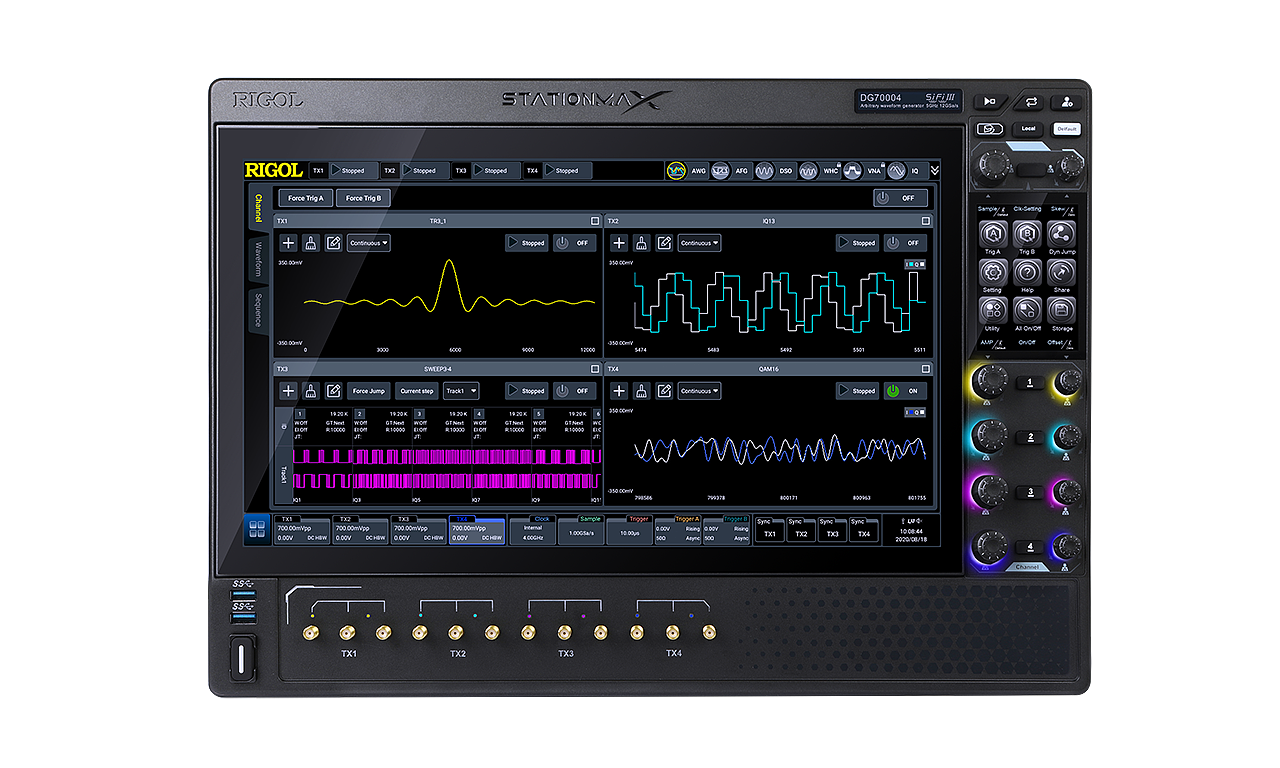
Task: Select TX1 channel settings in bottom bar
Action: (x=301, y=530)
